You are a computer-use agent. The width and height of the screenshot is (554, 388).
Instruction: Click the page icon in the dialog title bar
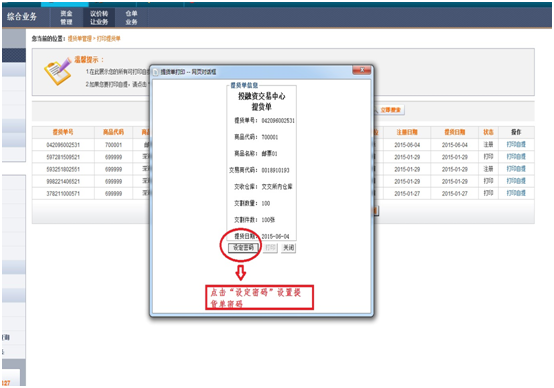[156, 72]
